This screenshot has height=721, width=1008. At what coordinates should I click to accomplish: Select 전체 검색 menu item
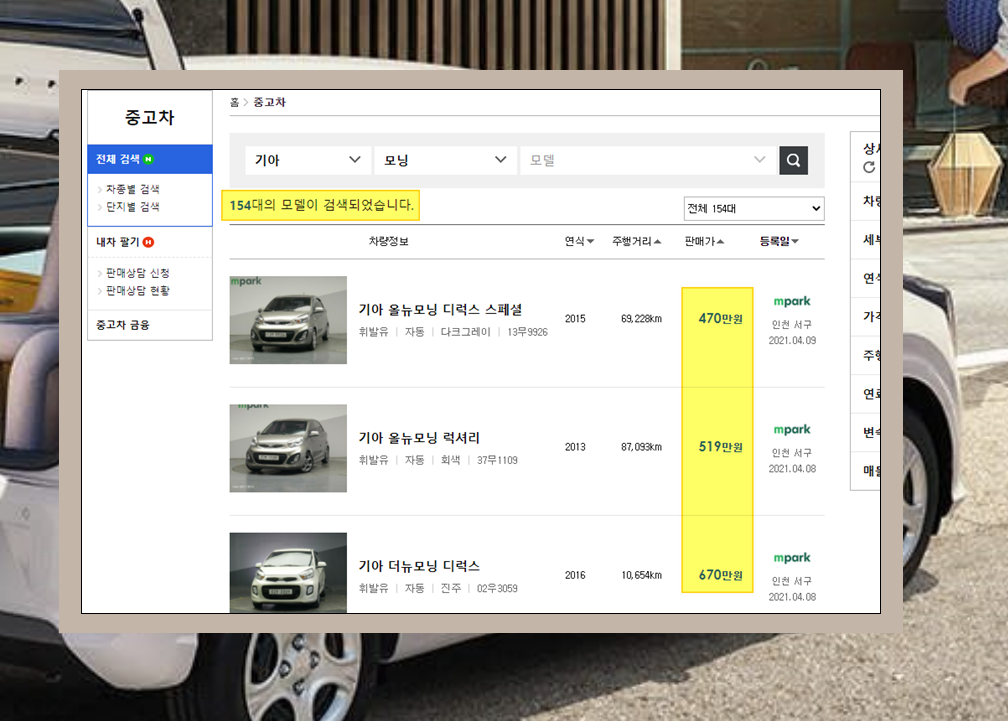(x=150, y=159)
